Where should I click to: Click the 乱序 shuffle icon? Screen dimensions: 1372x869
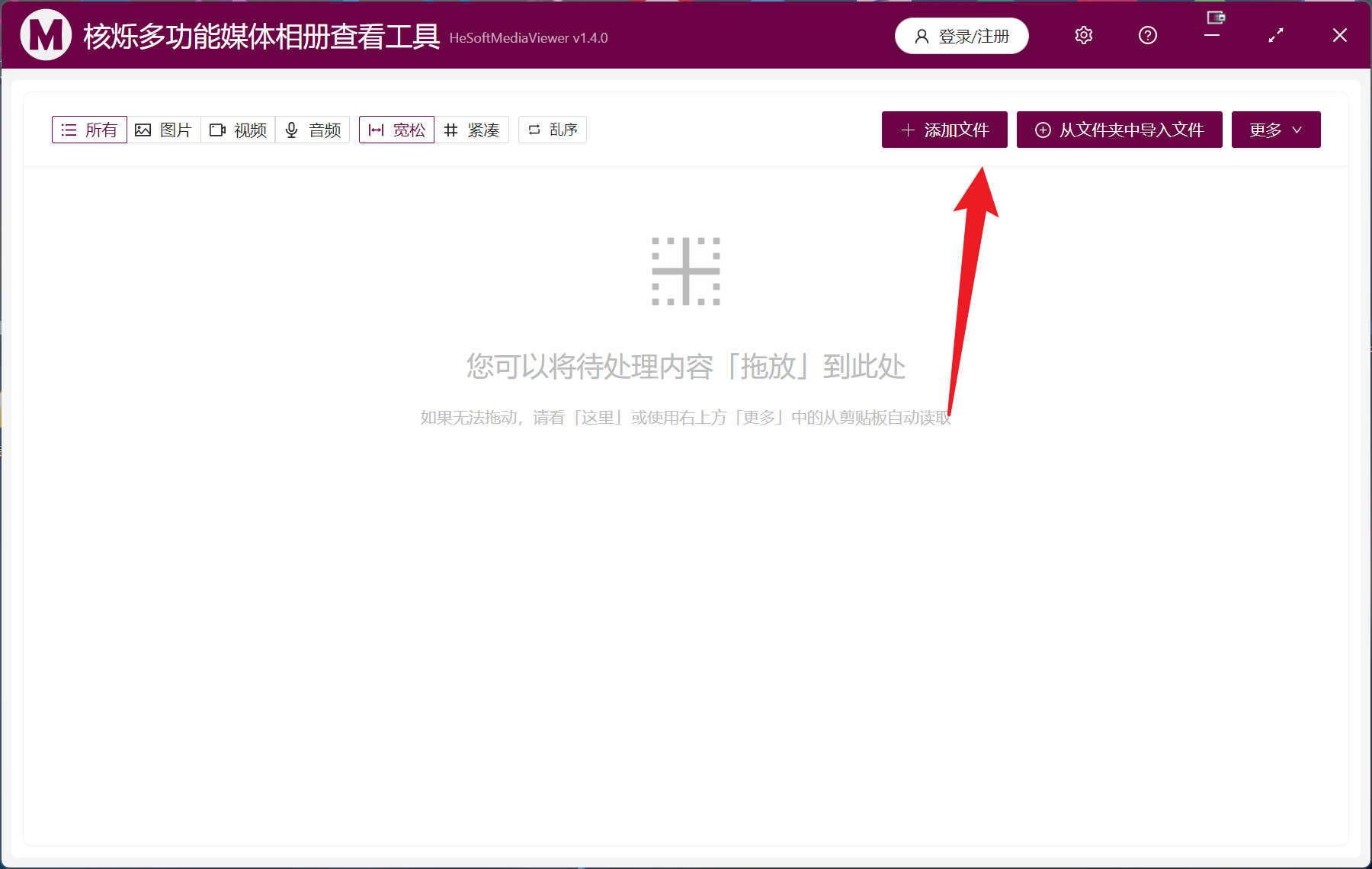click(534, 130)
